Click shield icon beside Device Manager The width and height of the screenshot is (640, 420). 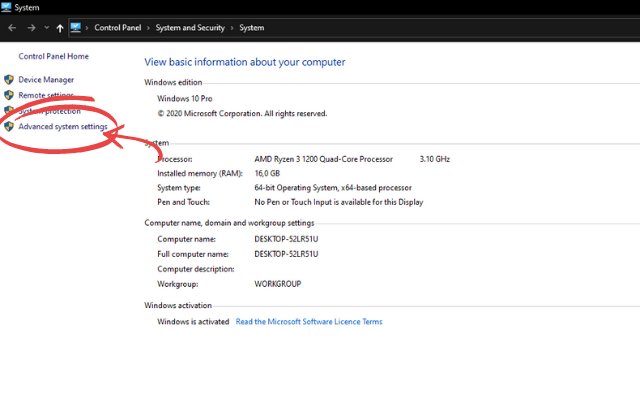tap(9, 79)
